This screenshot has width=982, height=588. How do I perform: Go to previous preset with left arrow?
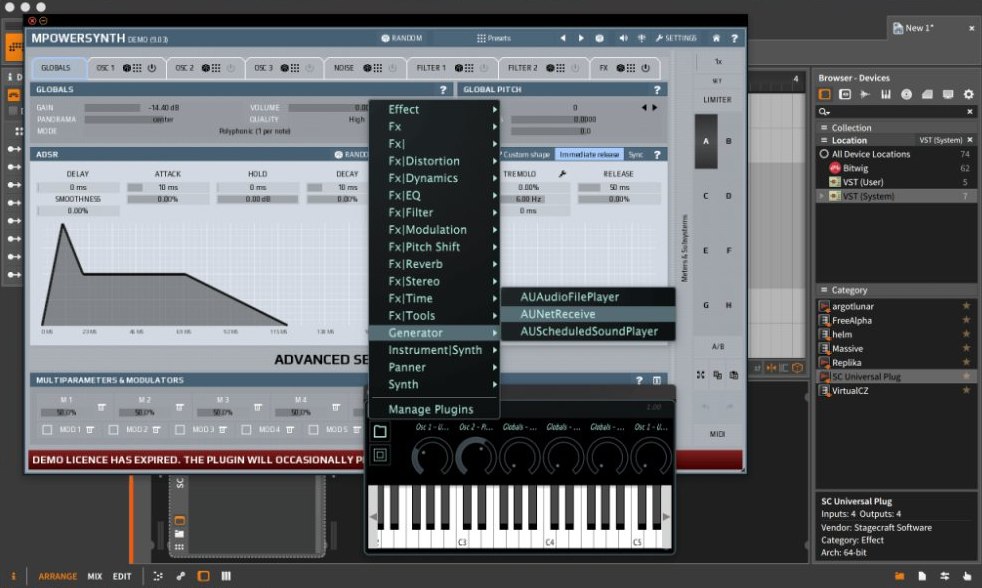[x=563, y=38]
